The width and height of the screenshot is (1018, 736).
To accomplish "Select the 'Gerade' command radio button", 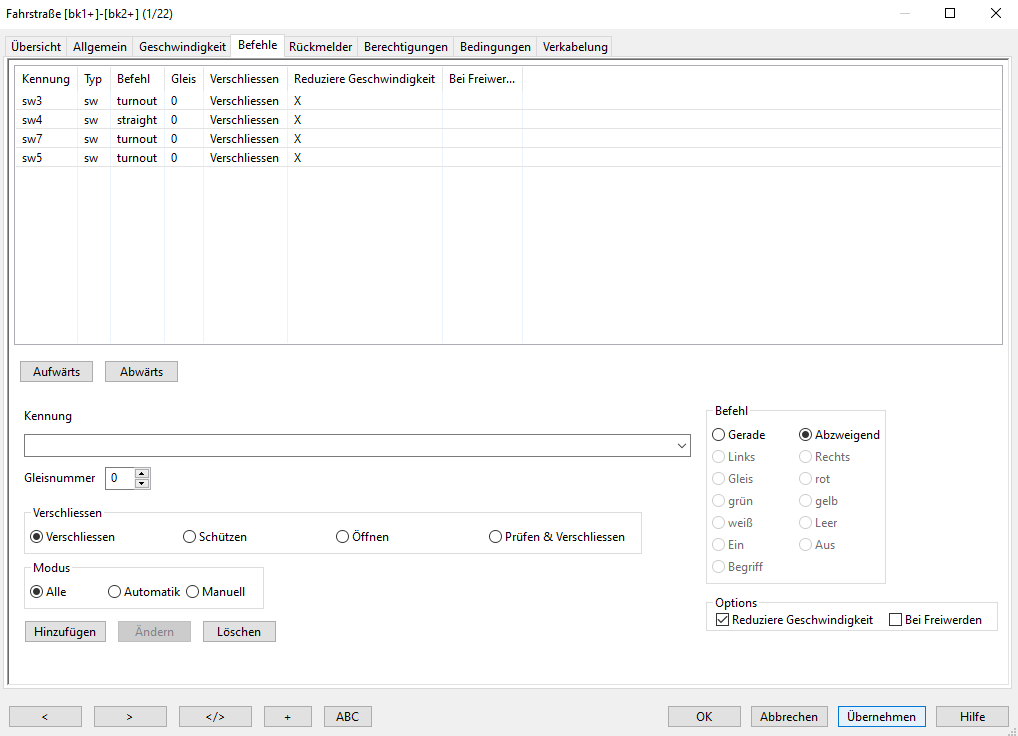I will click(719, 435).
